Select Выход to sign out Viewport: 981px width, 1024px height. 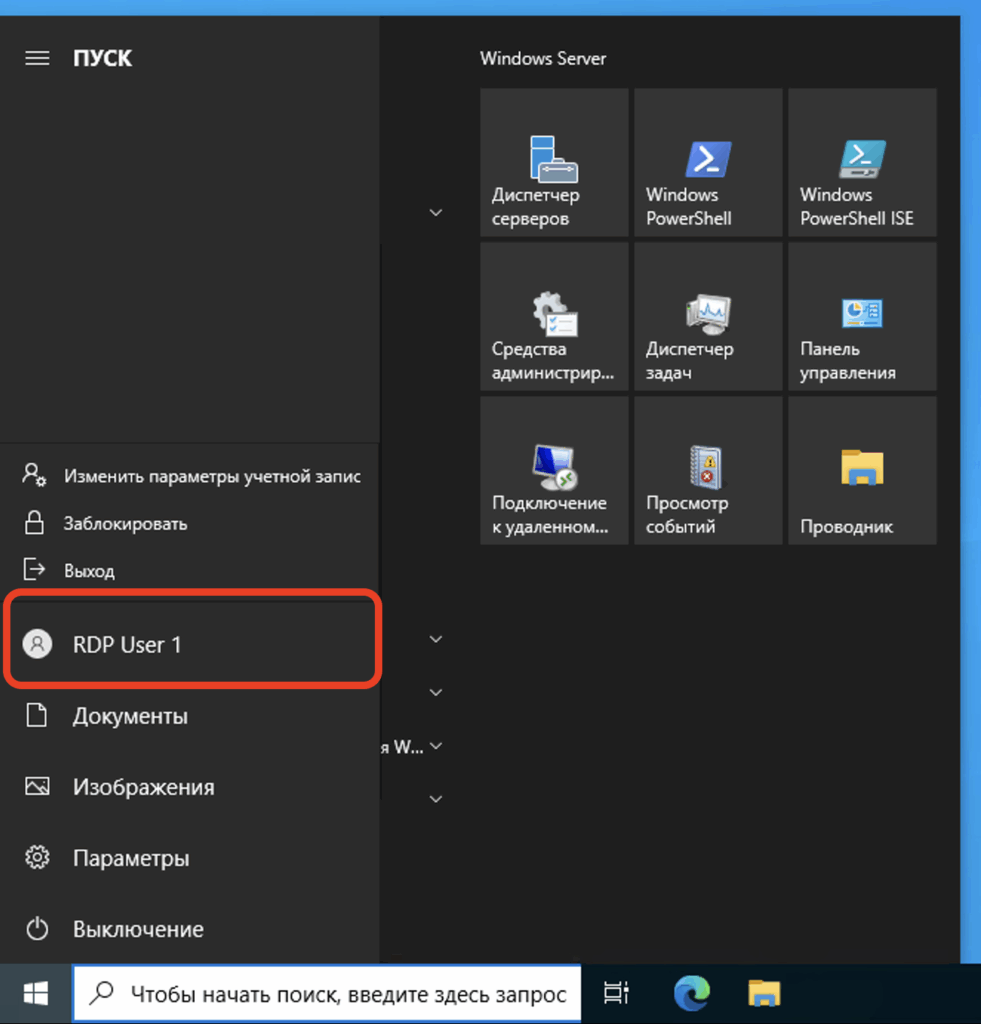189,570
